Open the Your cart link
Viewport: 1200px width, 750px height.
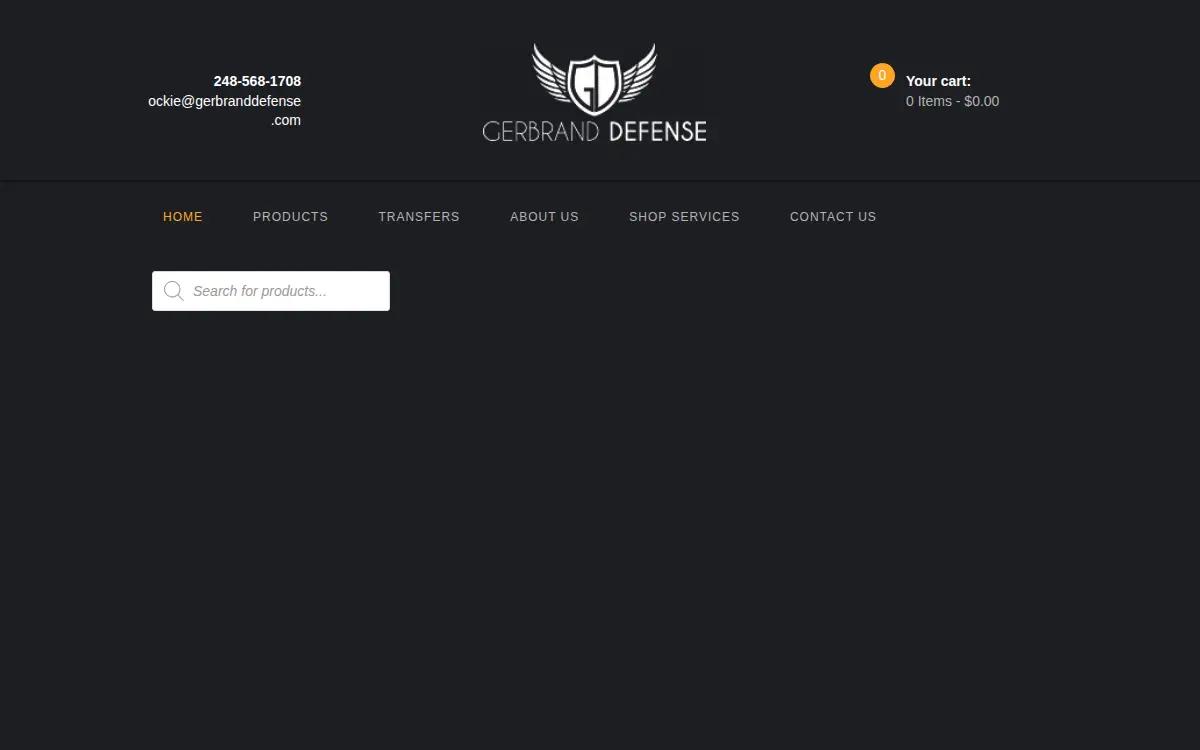click(x=938, y=81)
